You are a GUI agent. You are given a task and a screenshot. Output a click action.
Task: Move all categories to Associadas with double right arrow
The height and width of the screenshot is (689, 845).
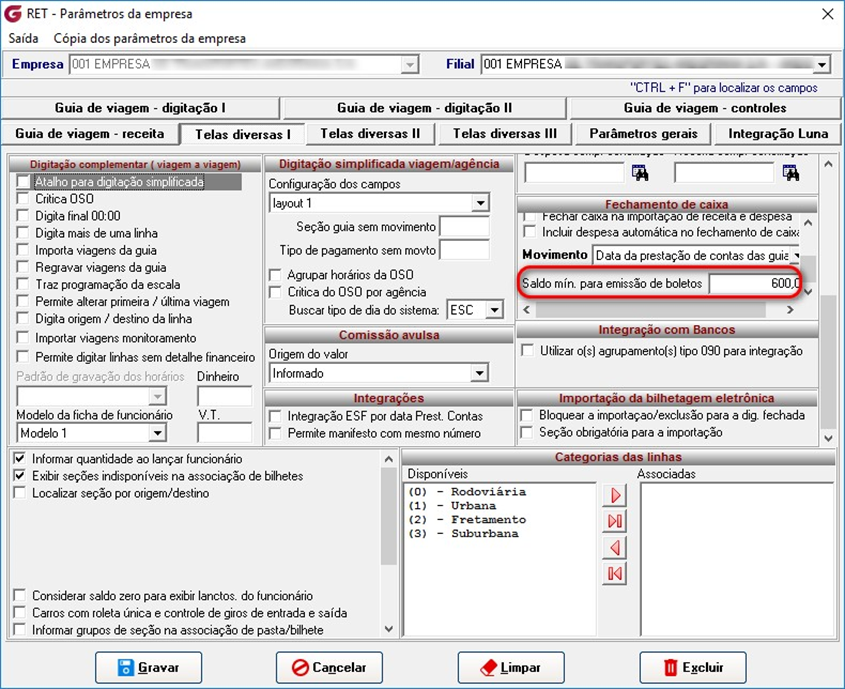[614, 521]
